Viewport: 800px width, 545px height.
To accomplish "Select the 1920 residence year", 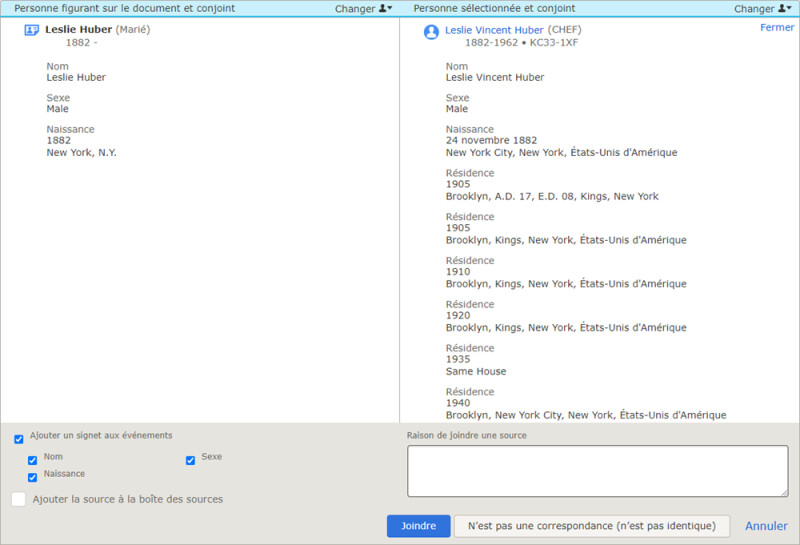I will pyautogui.click(x=458, y=315).
